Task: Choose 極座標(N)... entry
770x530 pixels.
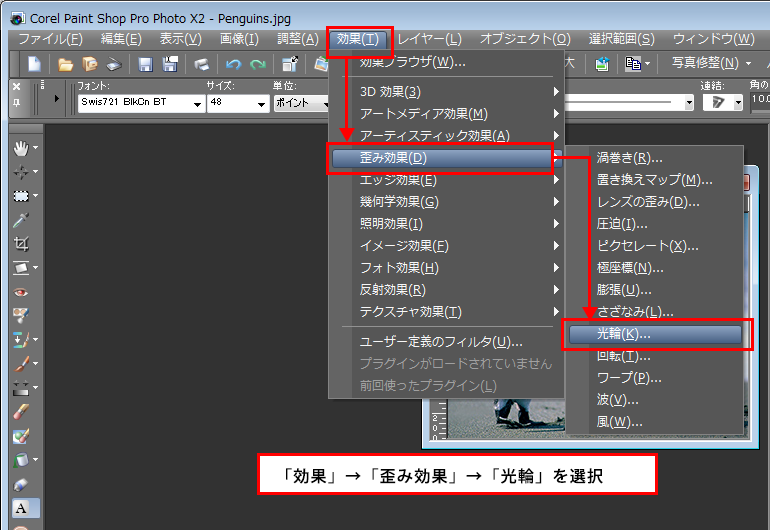Action: 656,268
